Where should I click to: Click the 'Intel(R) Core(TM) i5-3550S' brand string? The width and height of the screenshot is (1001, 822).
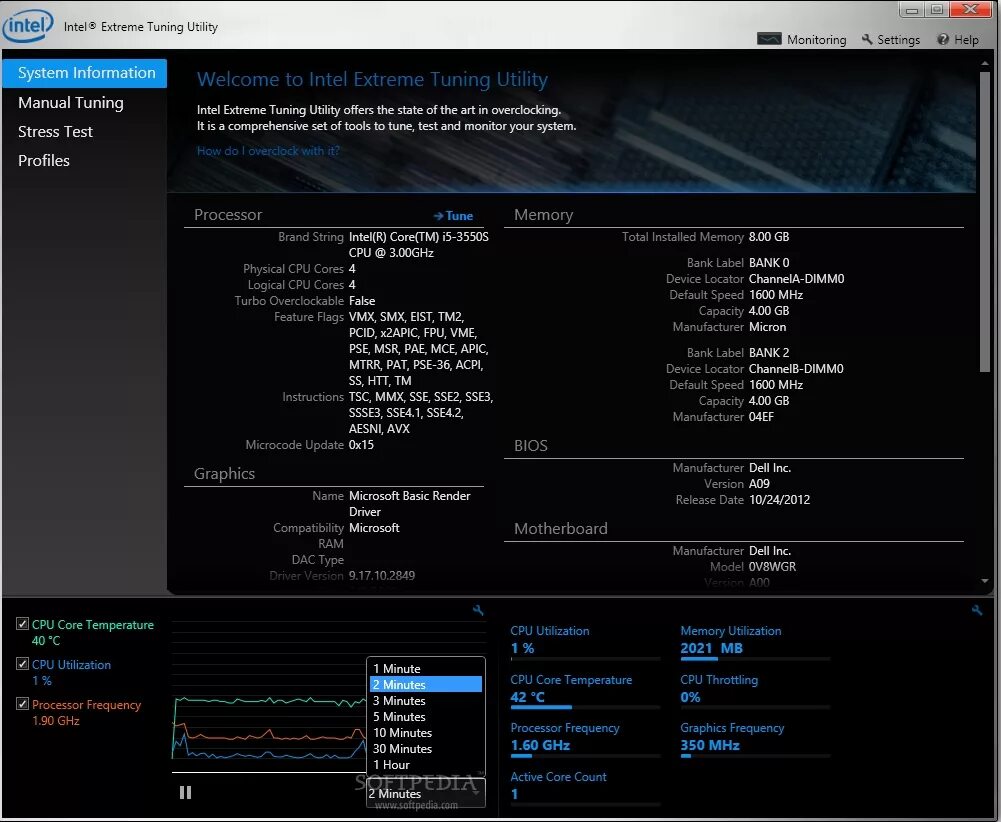point(419,237)
